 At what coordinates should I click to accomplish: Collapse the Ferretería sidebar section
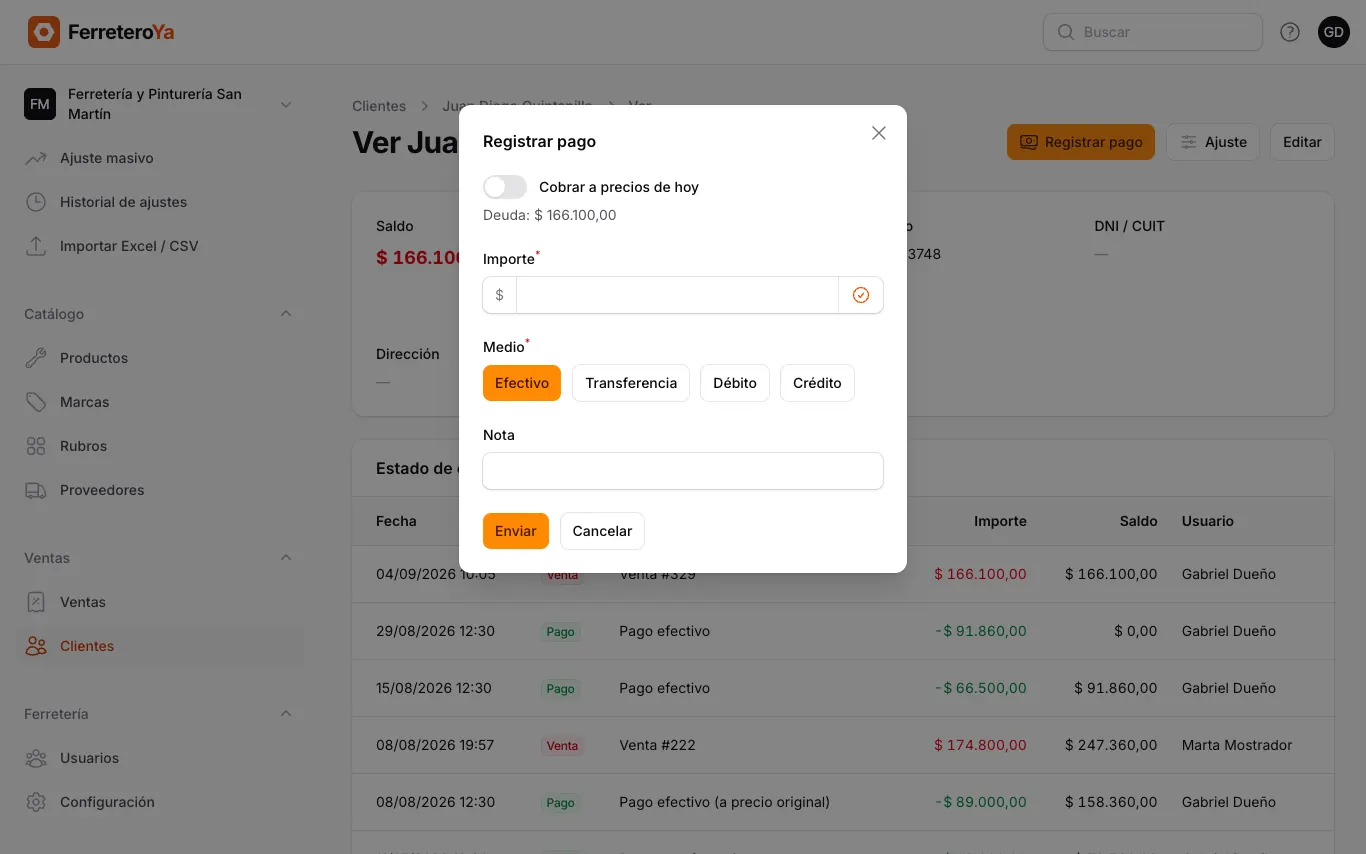[x=286, y=714]
